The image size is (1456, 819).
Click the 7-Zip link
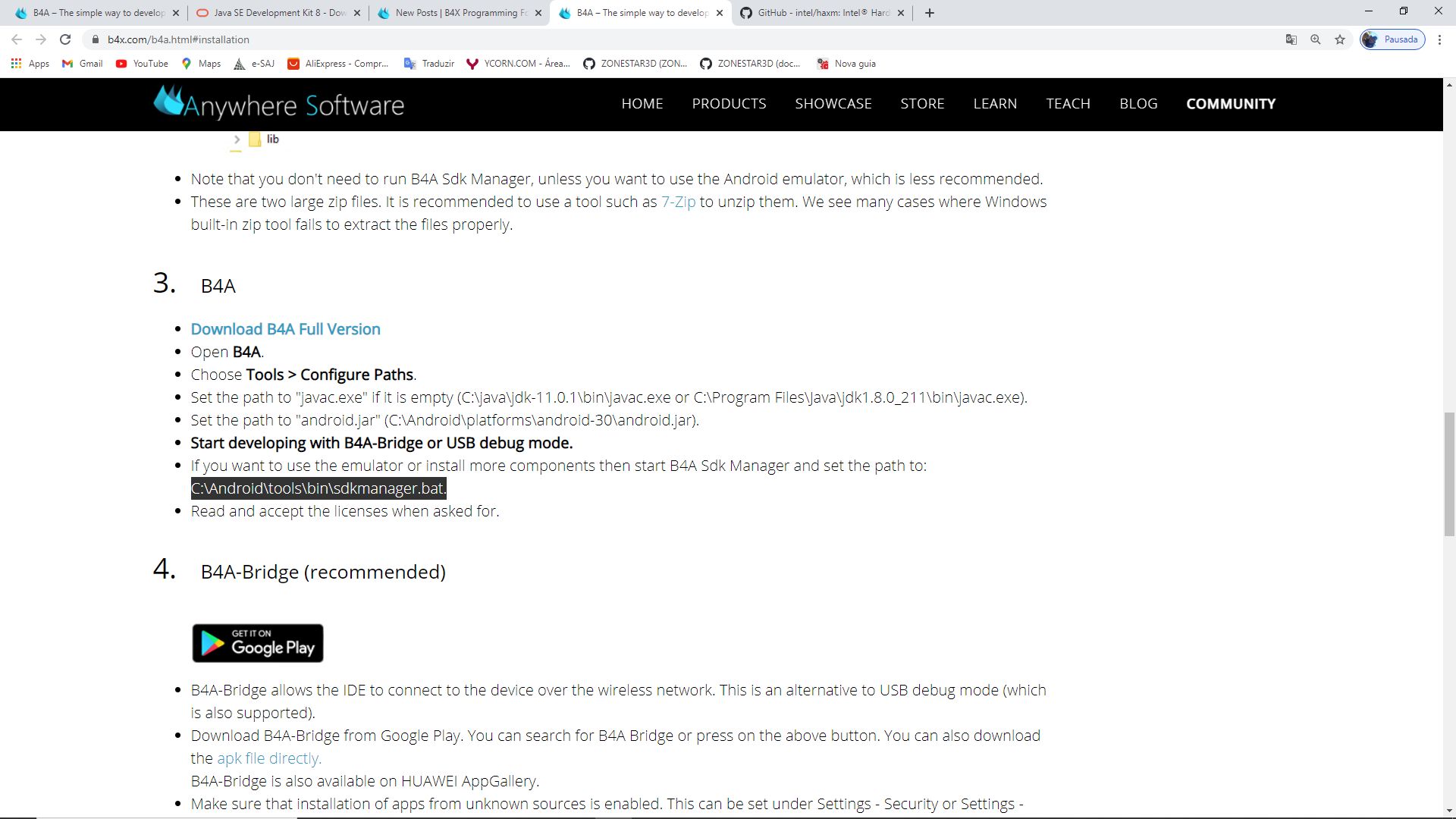coord(678,202)
